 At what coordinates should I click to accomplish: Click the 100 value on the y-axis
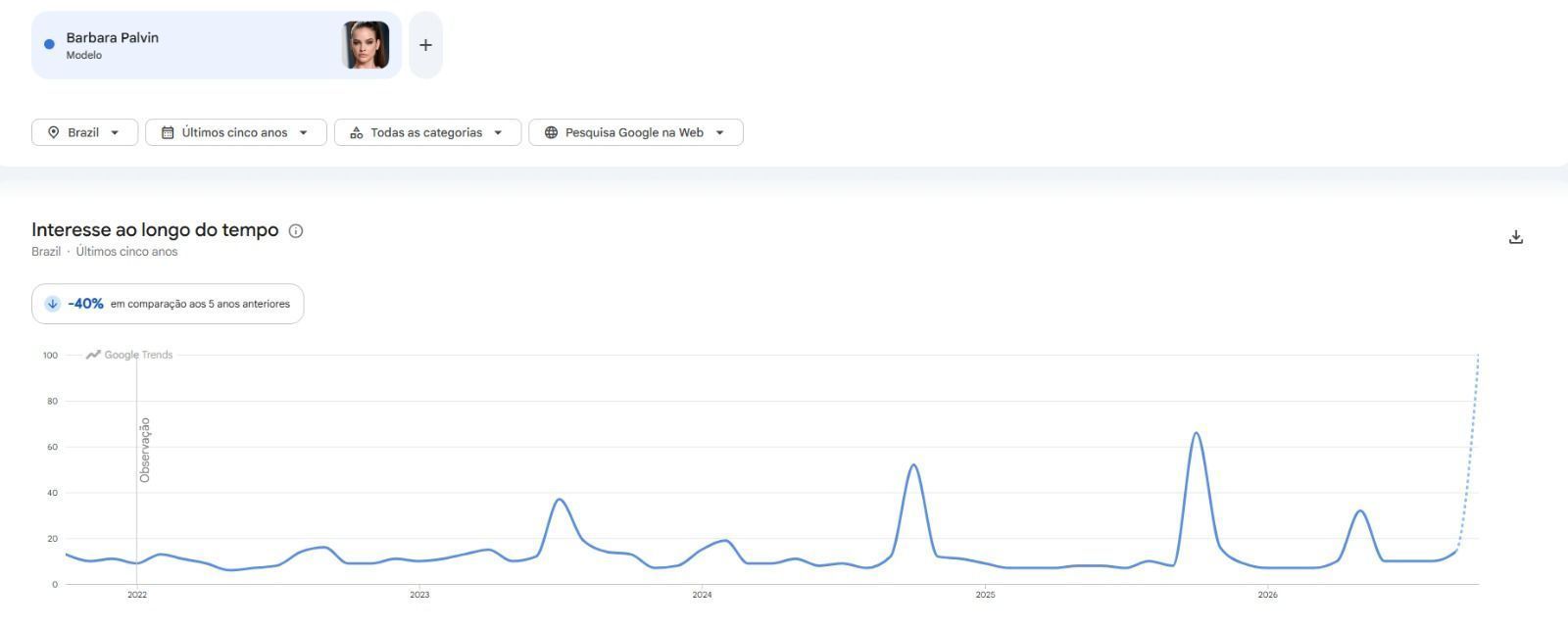tap(50, 355)
